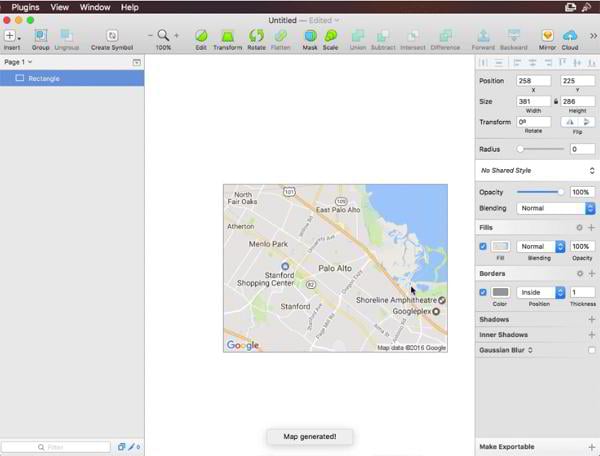Open the Plugins menu

tap(25, 7)
